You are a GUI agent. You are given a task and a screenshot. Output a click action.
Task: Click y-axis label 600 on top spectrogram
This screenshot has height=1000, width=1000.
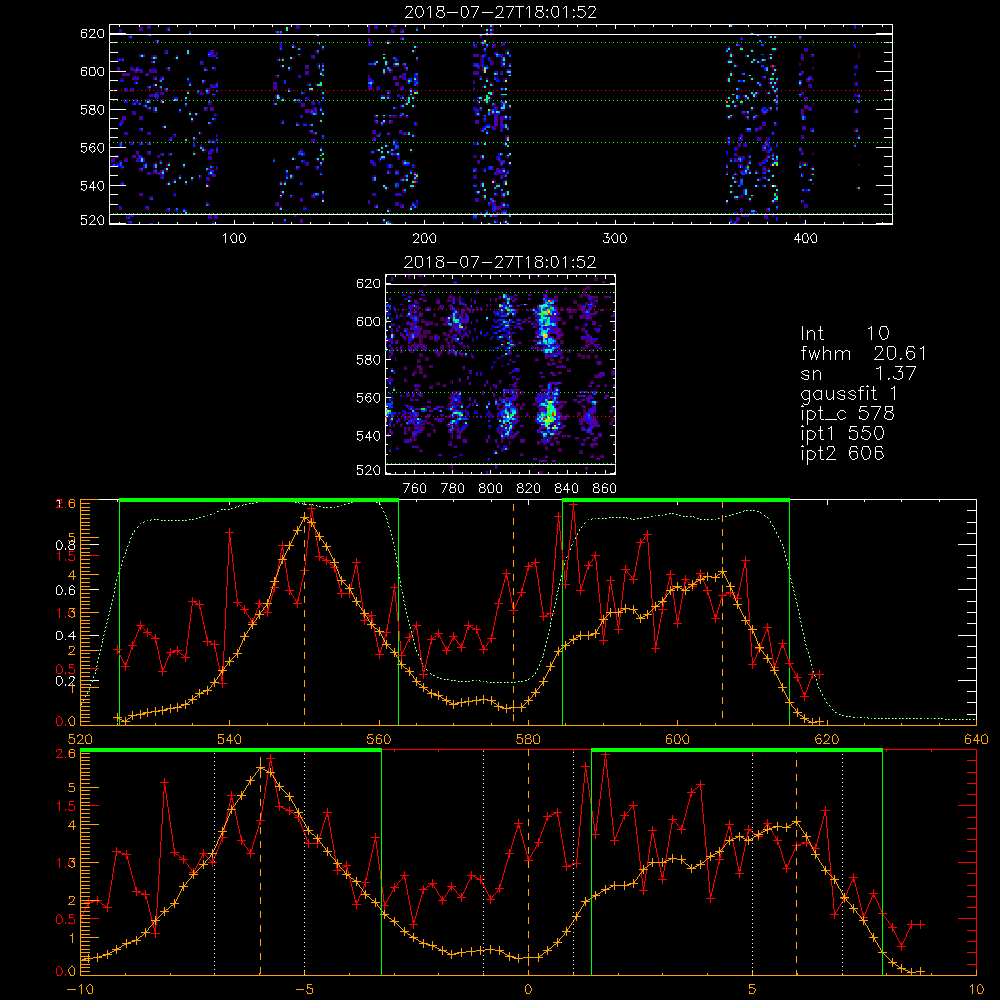[x=92, y=71]
